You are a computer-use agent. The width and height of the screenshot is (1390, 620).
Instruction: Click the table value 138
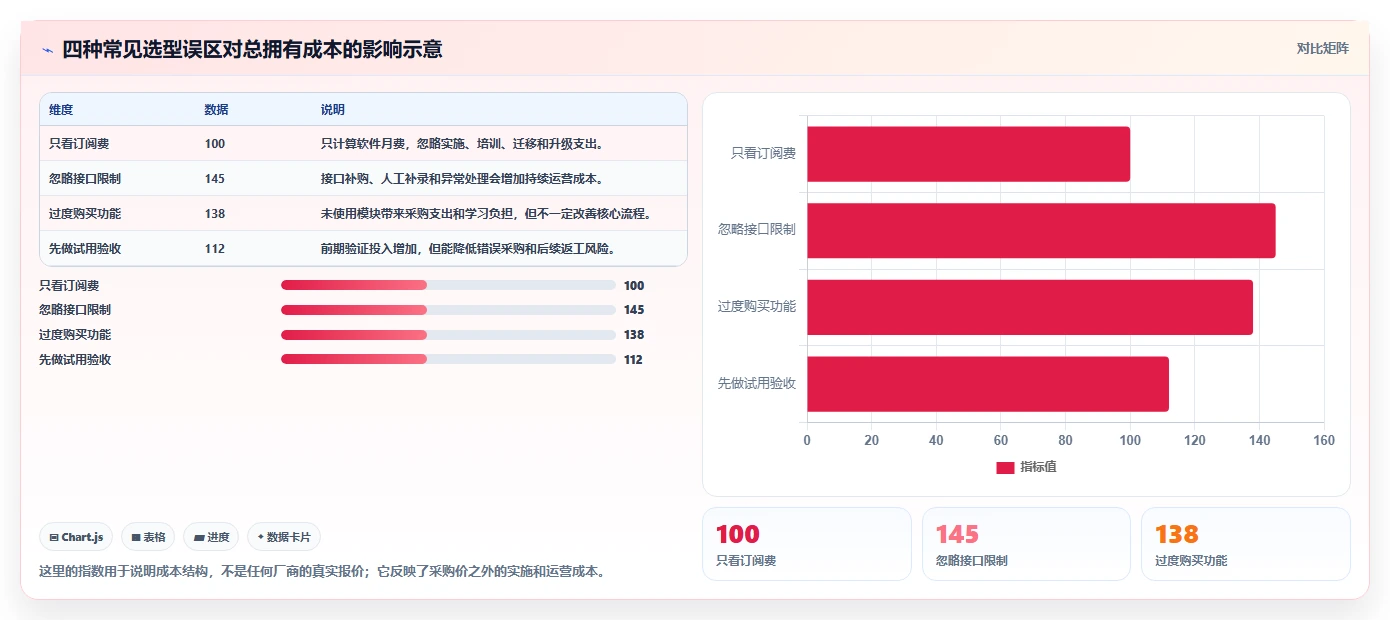(x=215, y=214)
